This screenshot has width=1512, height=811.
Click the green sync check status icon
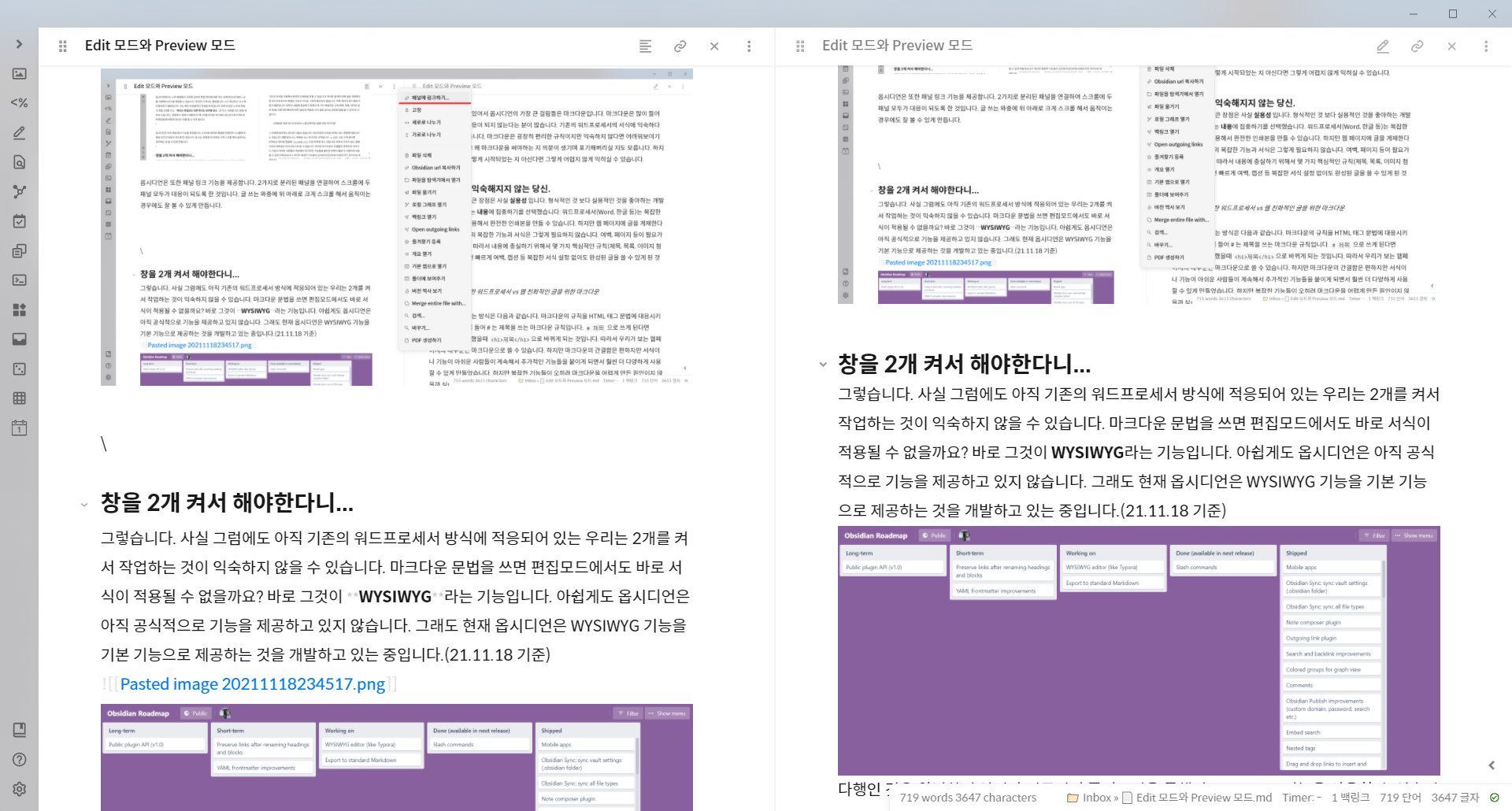(1495, 798)
